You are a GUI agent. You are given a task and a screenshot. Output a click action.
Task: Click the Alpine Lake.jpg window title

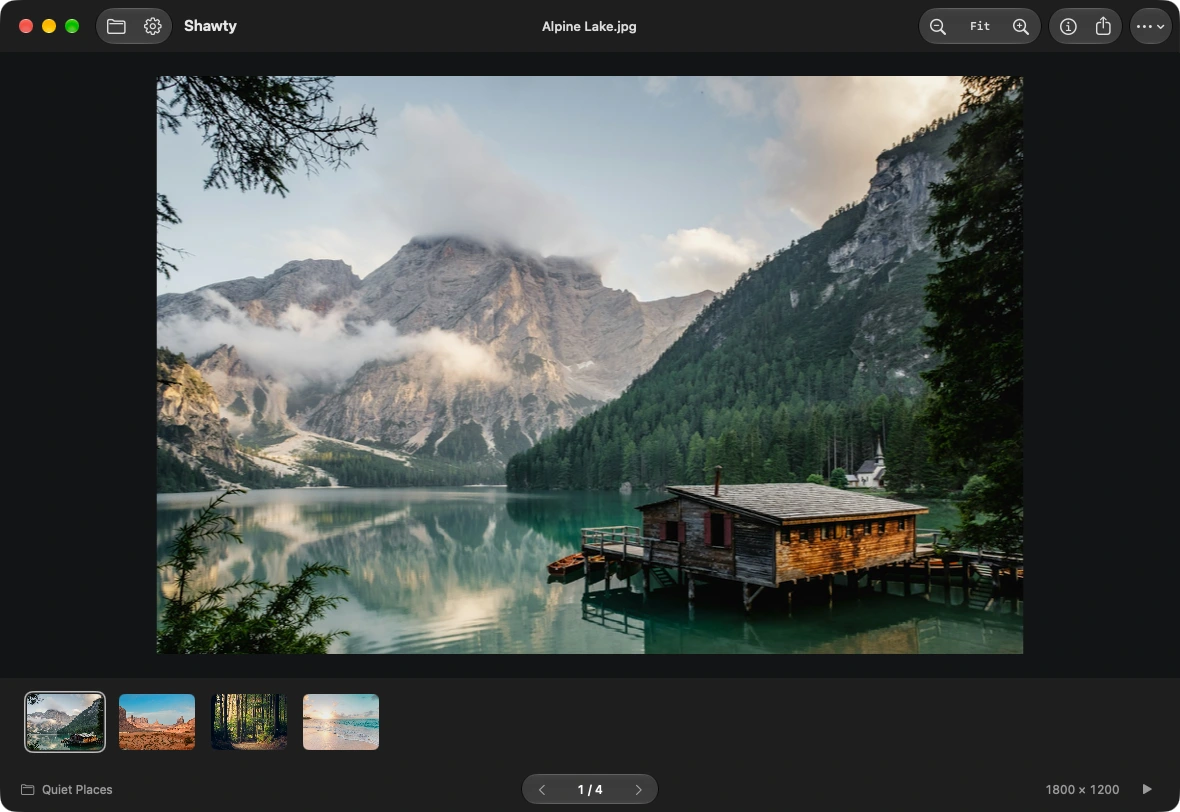[589, 26]
